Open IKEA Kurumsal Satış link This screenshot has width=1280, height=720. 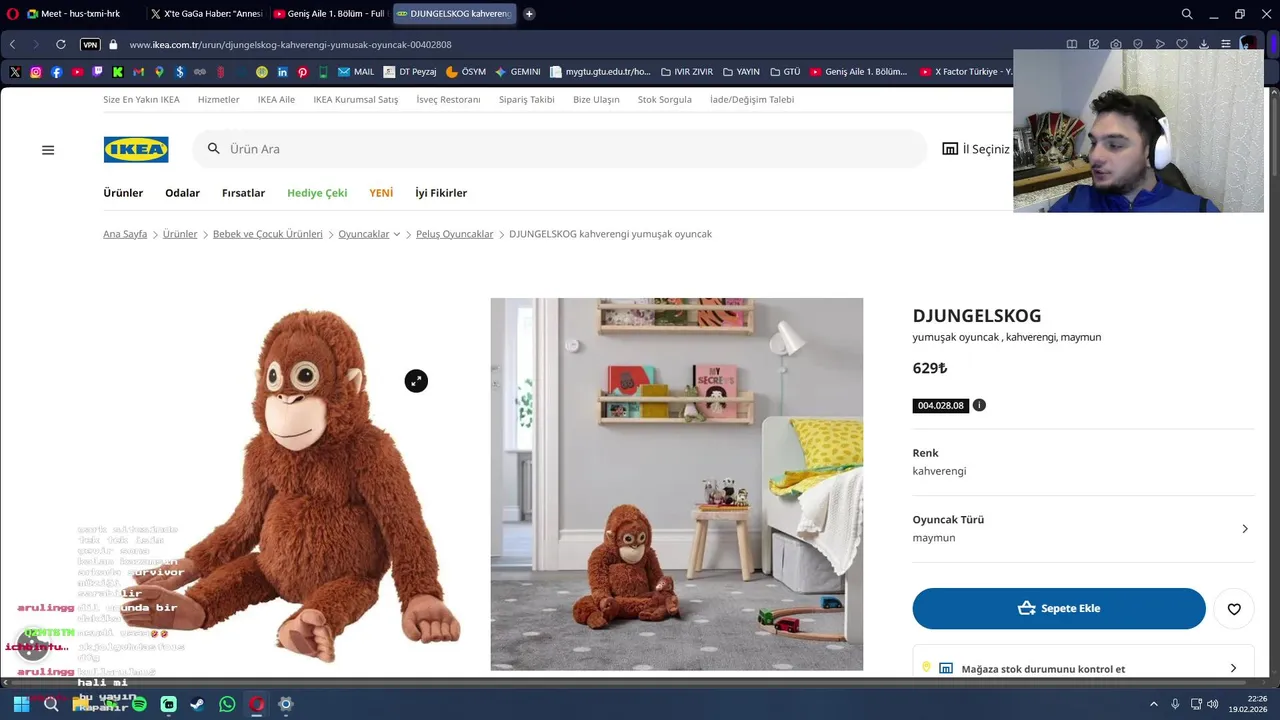[355, 99]
